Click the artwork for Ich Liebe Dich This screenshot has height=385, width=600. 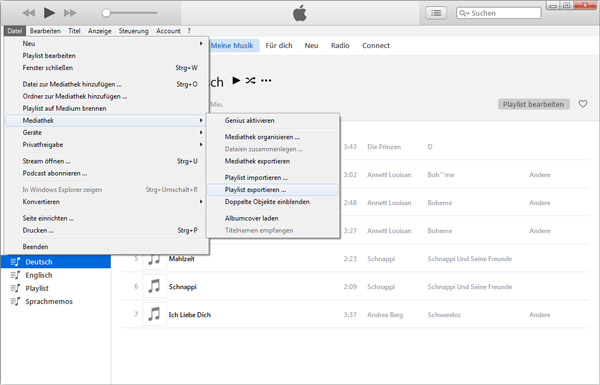point(154,314)
